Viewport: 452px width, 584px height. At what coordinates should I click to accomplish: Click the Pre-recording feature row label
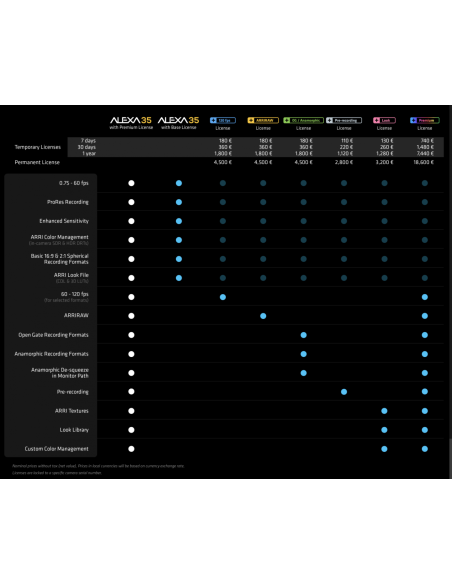[x=73, y=392]
